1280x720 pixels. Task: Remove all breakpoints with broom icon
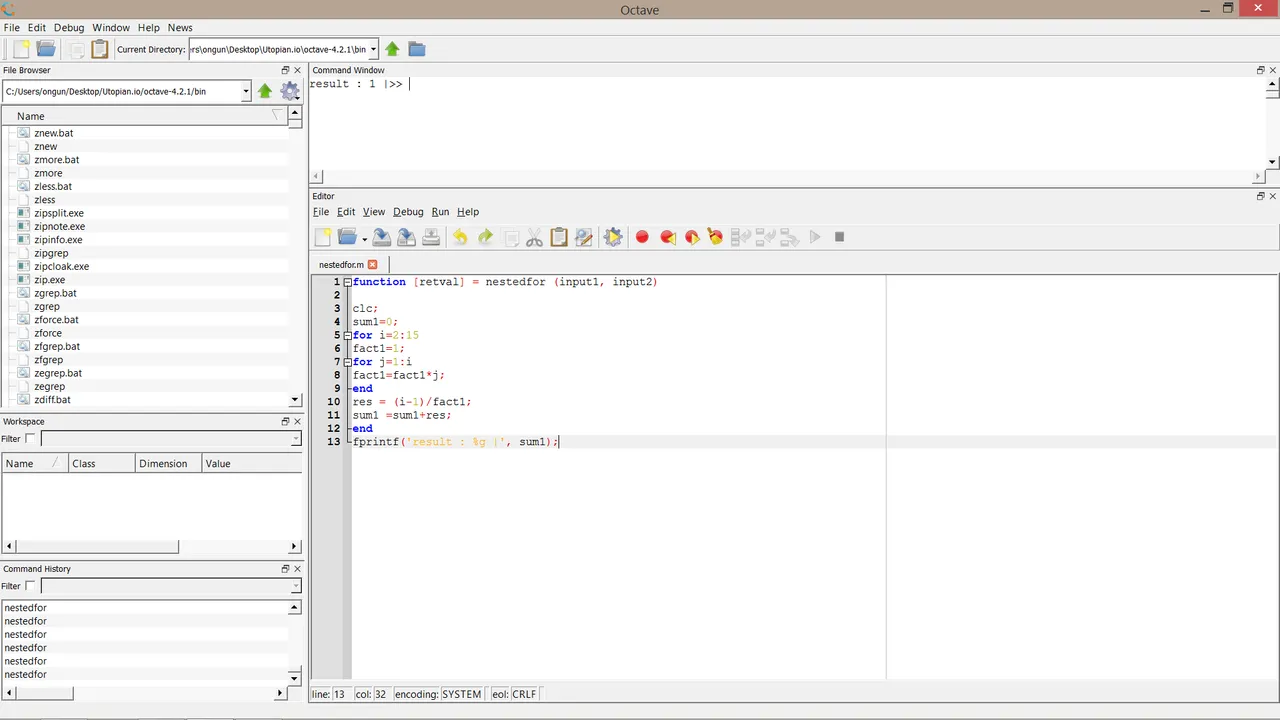point(715,237)
